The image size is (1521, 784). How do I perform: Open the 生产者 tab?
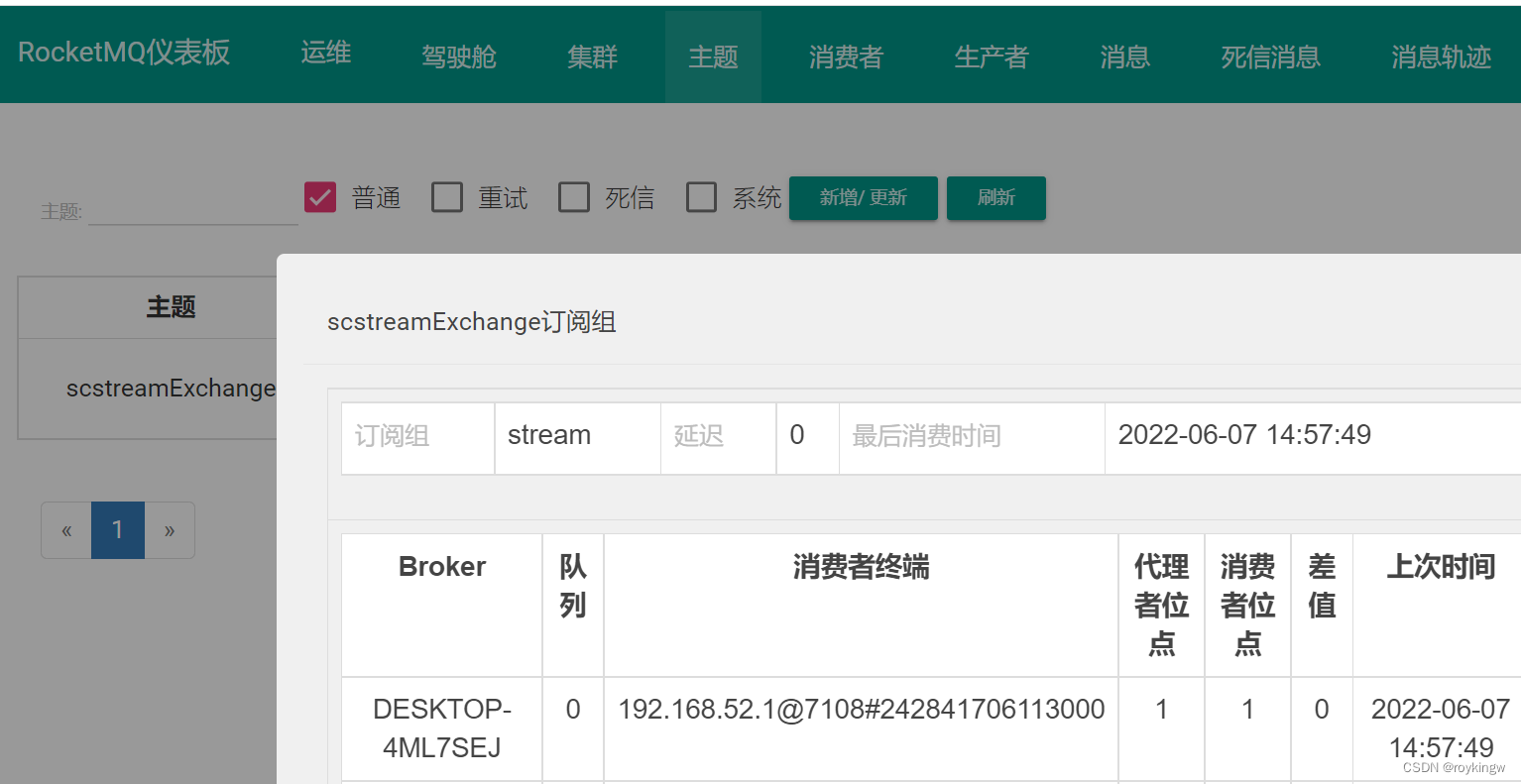click(x=991, y=56)
